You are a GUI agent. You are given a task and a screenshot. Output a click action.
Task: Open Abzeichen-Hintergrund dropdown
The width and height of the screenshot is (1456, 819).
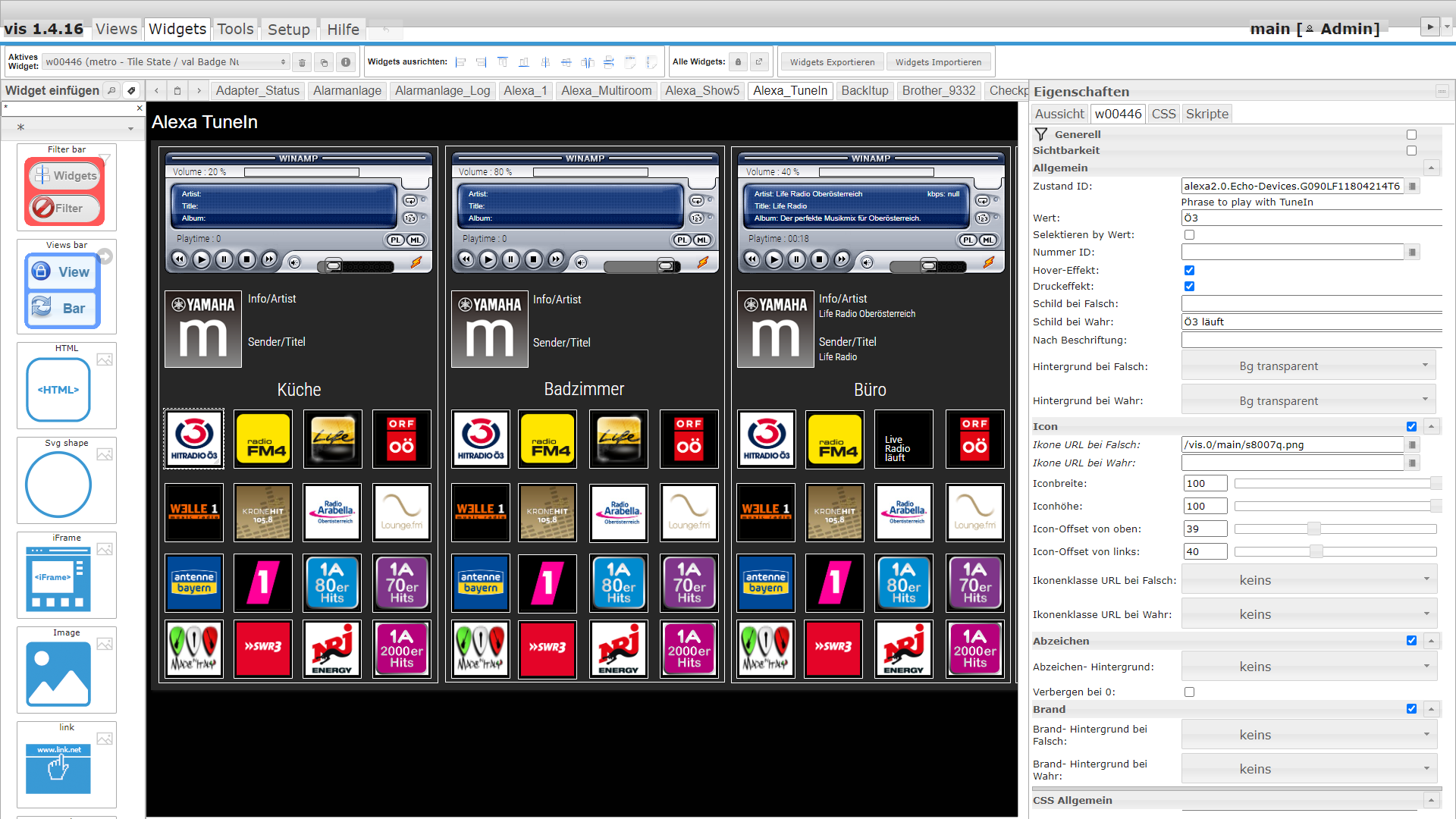tap(1309, 667)
